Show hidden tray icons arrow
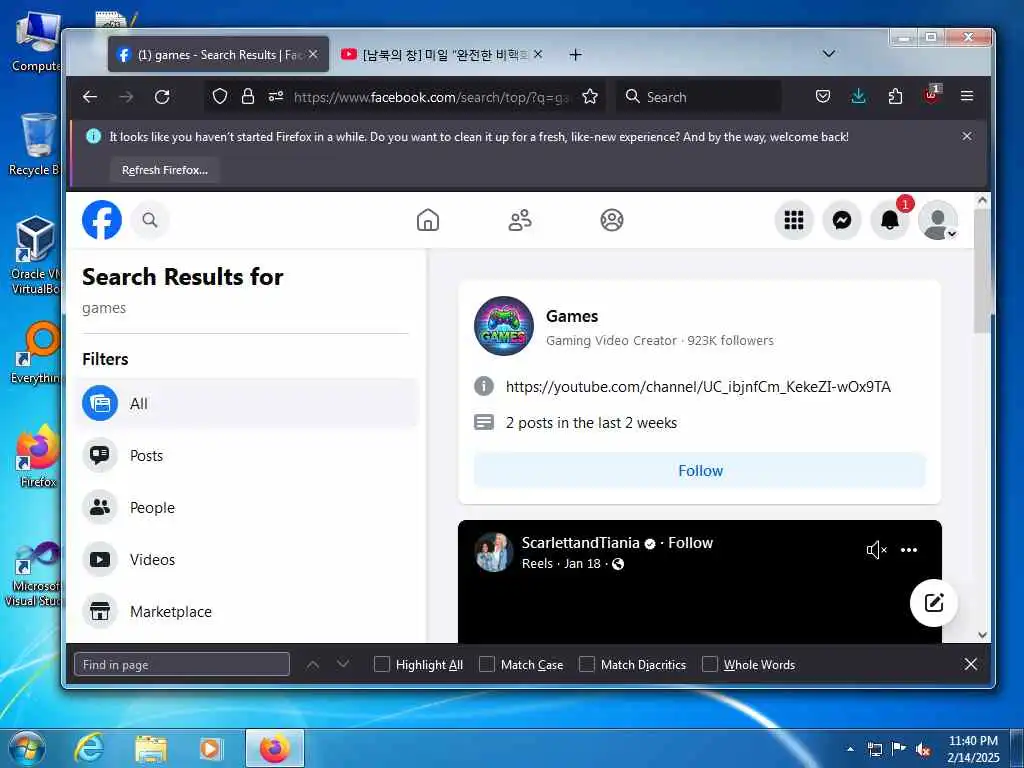 pyautogui.click(x=850, y=749)
